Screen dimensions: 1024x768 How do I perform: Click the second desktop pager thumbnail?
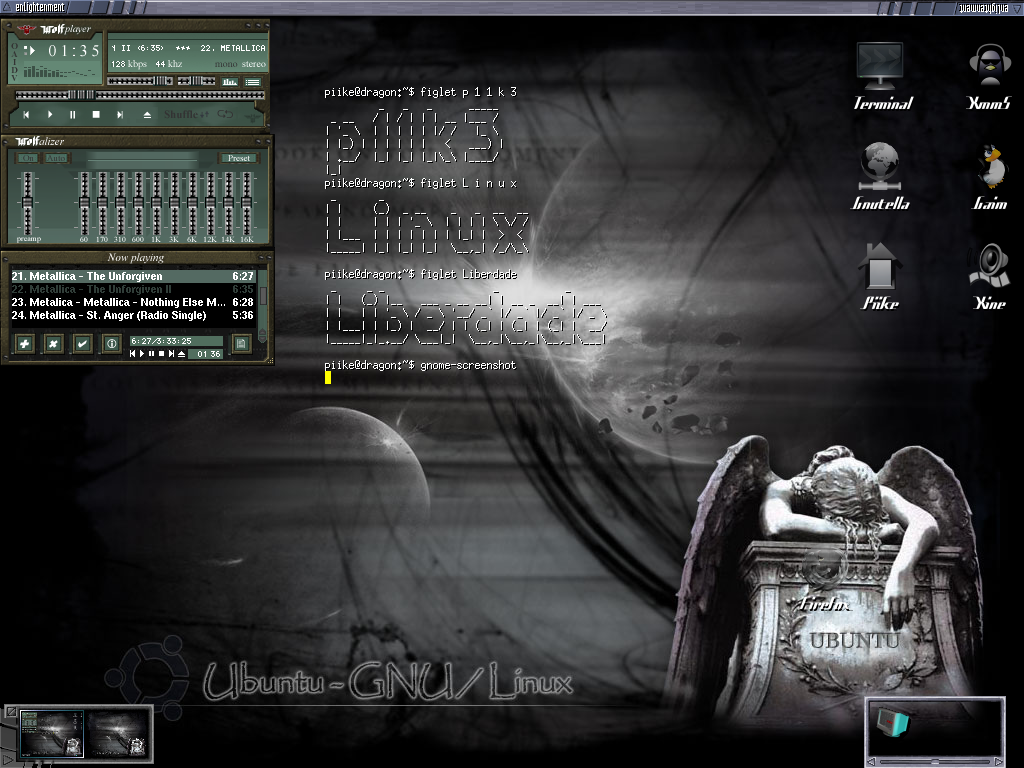point(118,733)
